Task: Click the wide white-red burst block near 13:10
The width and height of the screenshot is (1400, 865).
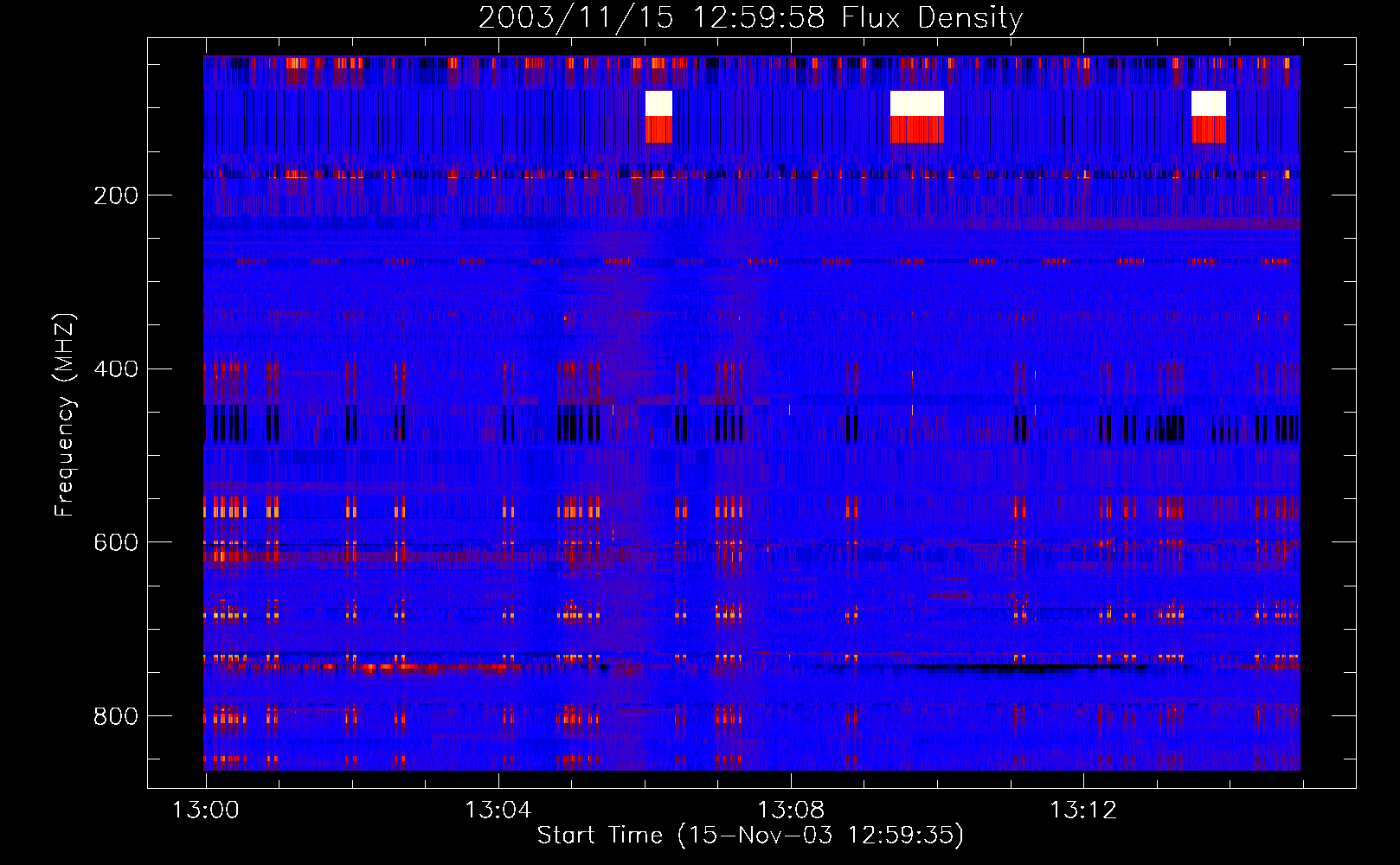Action: [917, 117]
